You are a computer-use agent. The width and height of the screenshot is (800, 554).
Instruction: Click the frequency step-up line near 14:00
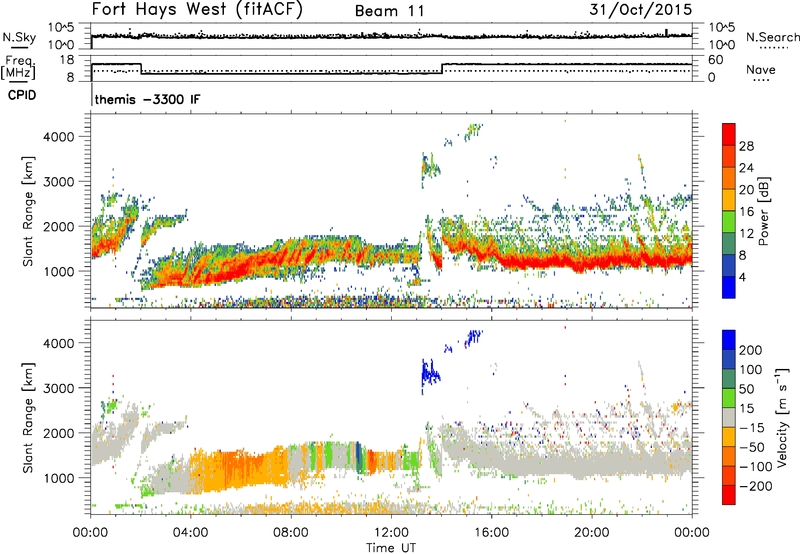[442, 68]
